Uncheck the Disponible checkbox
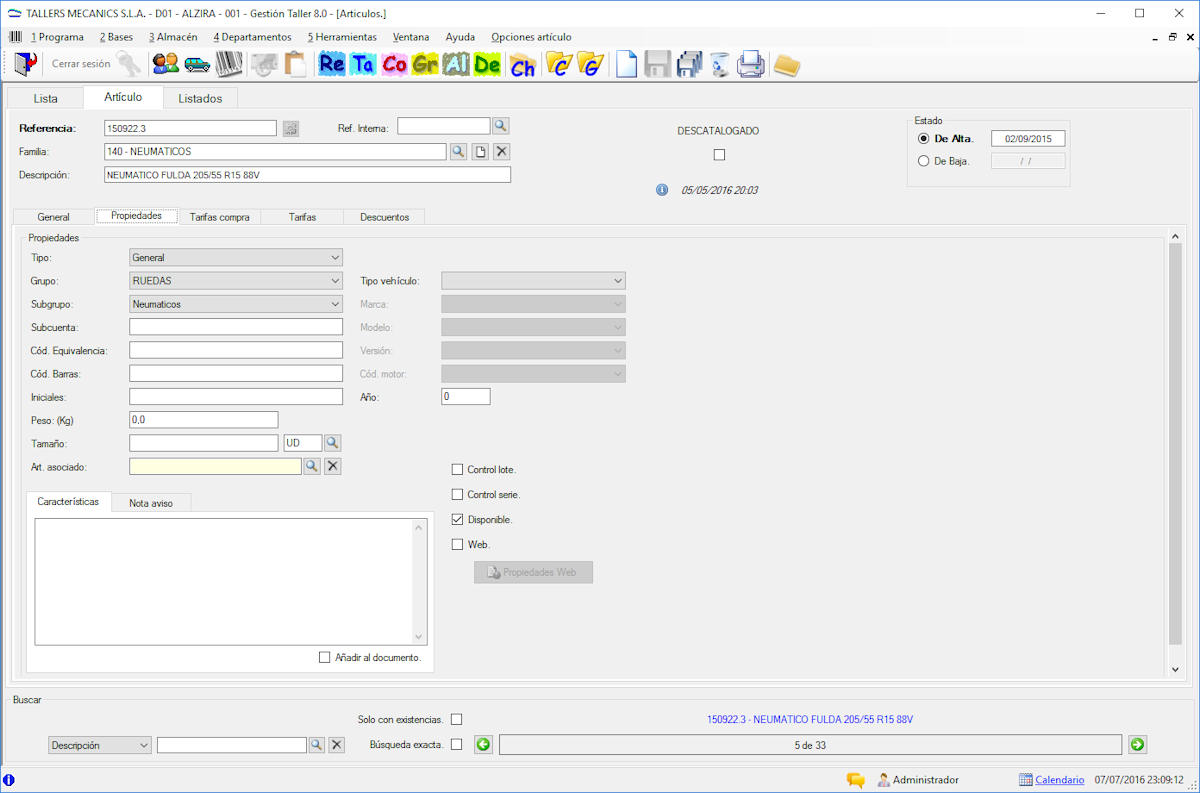The width and height of the screenshot is (1200, 793). (458, 519)
